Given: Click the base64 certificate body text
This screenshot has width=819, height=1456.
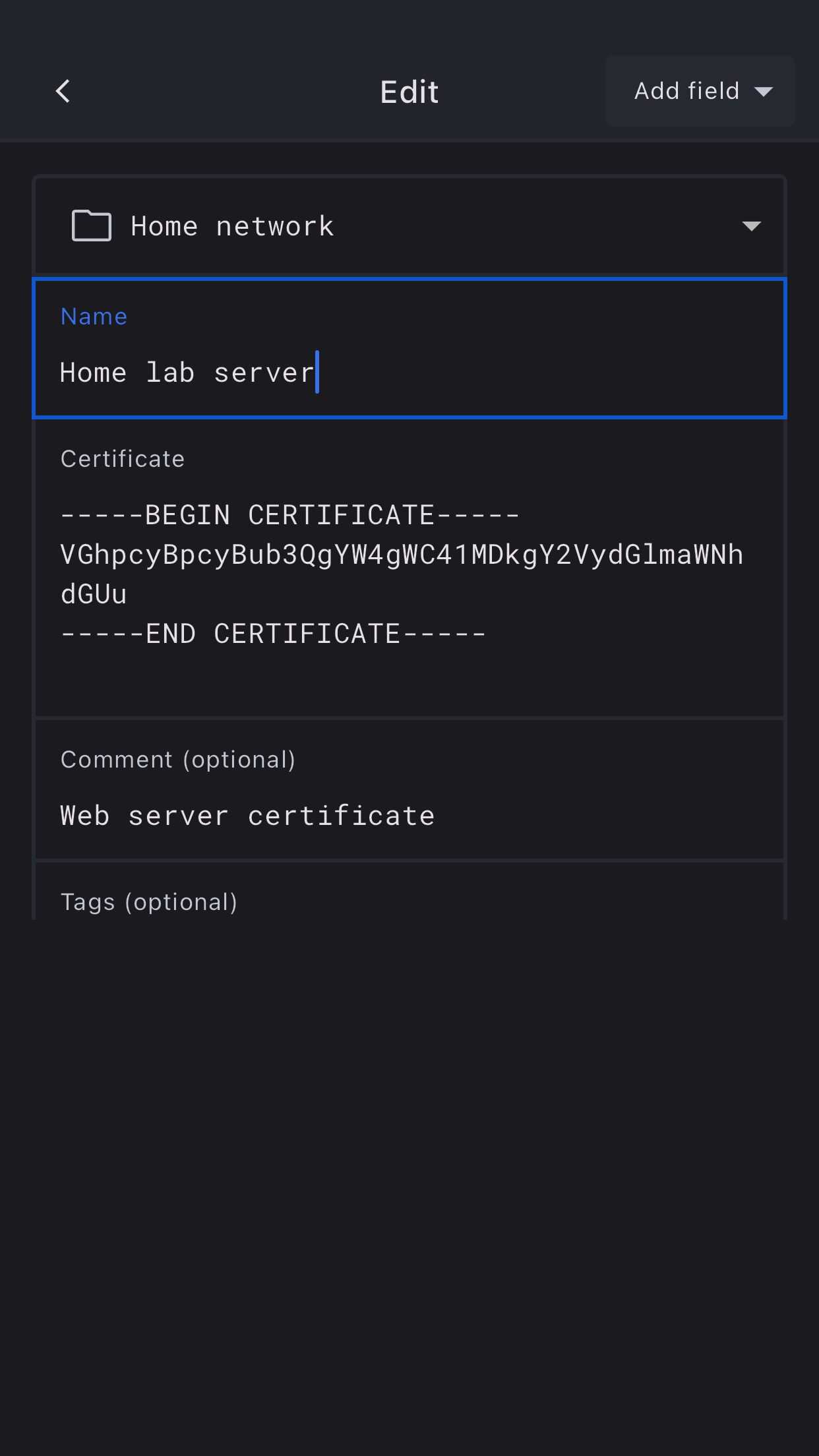Looking at the screenshot, I should point(402,555).
